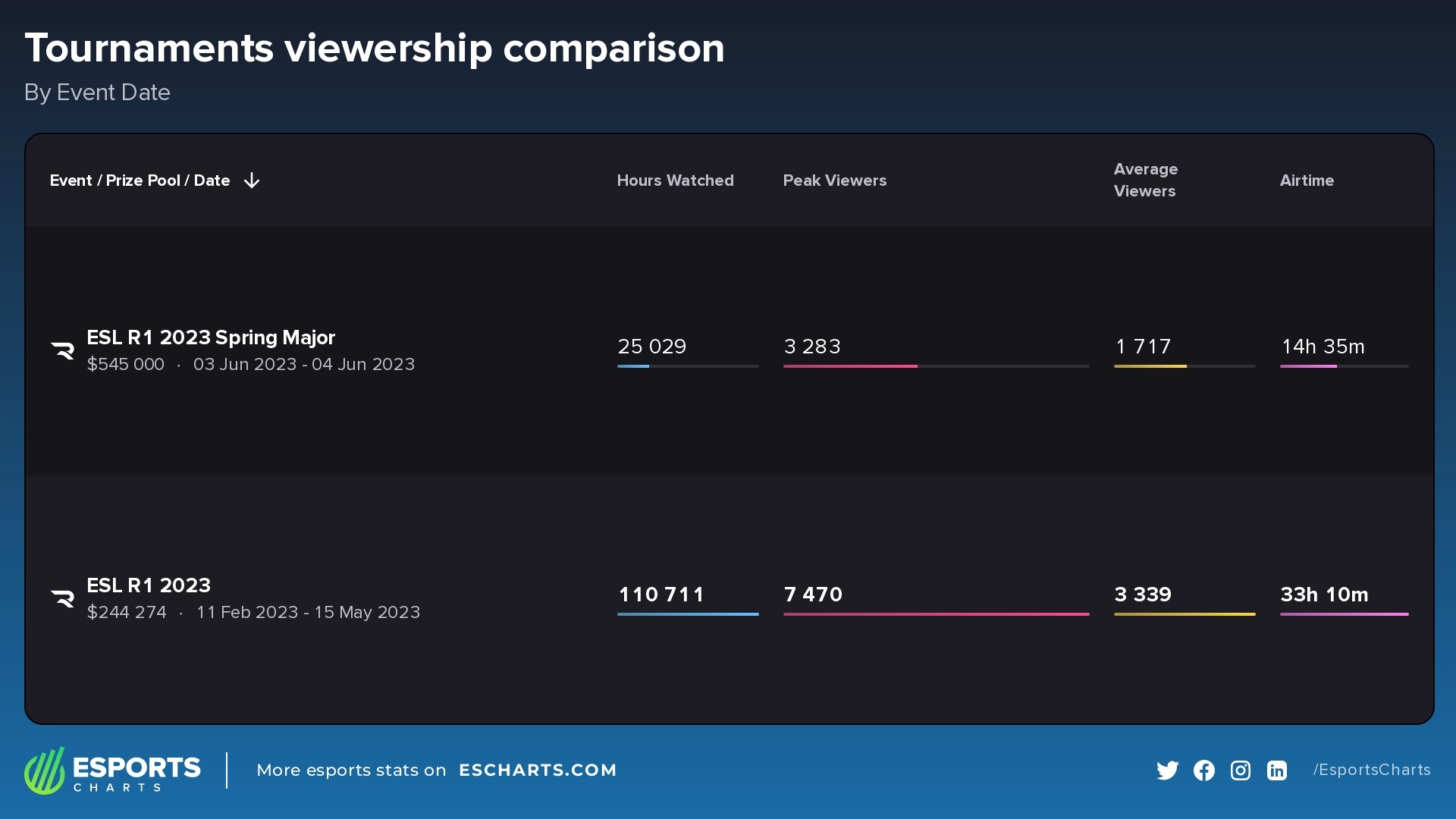Click the 7 470 peak viewers value
The width and height of the screenshot is (1456, 819).
813,595
